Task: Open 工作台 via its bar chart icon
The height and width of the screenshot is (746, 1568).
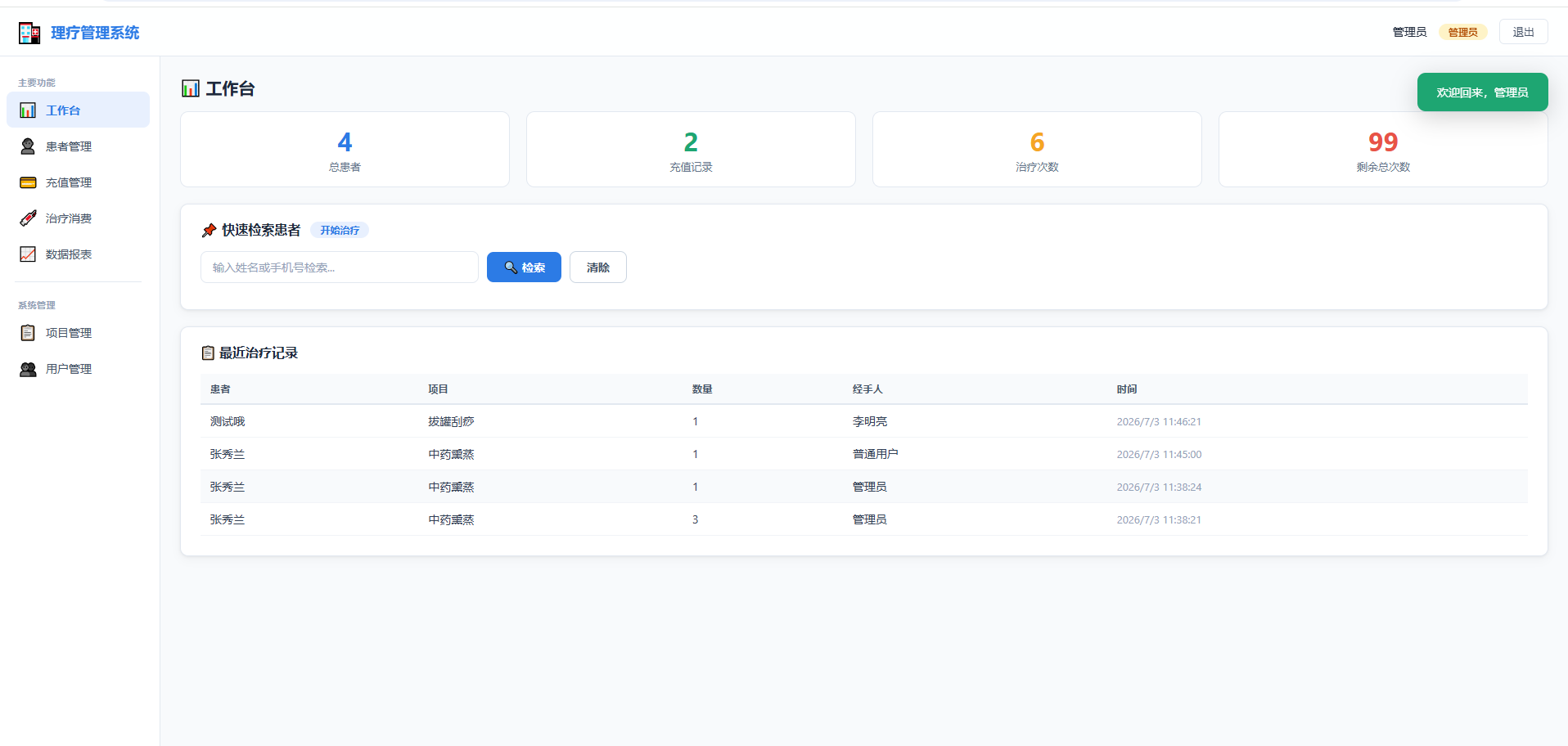Action: (28, 110)
